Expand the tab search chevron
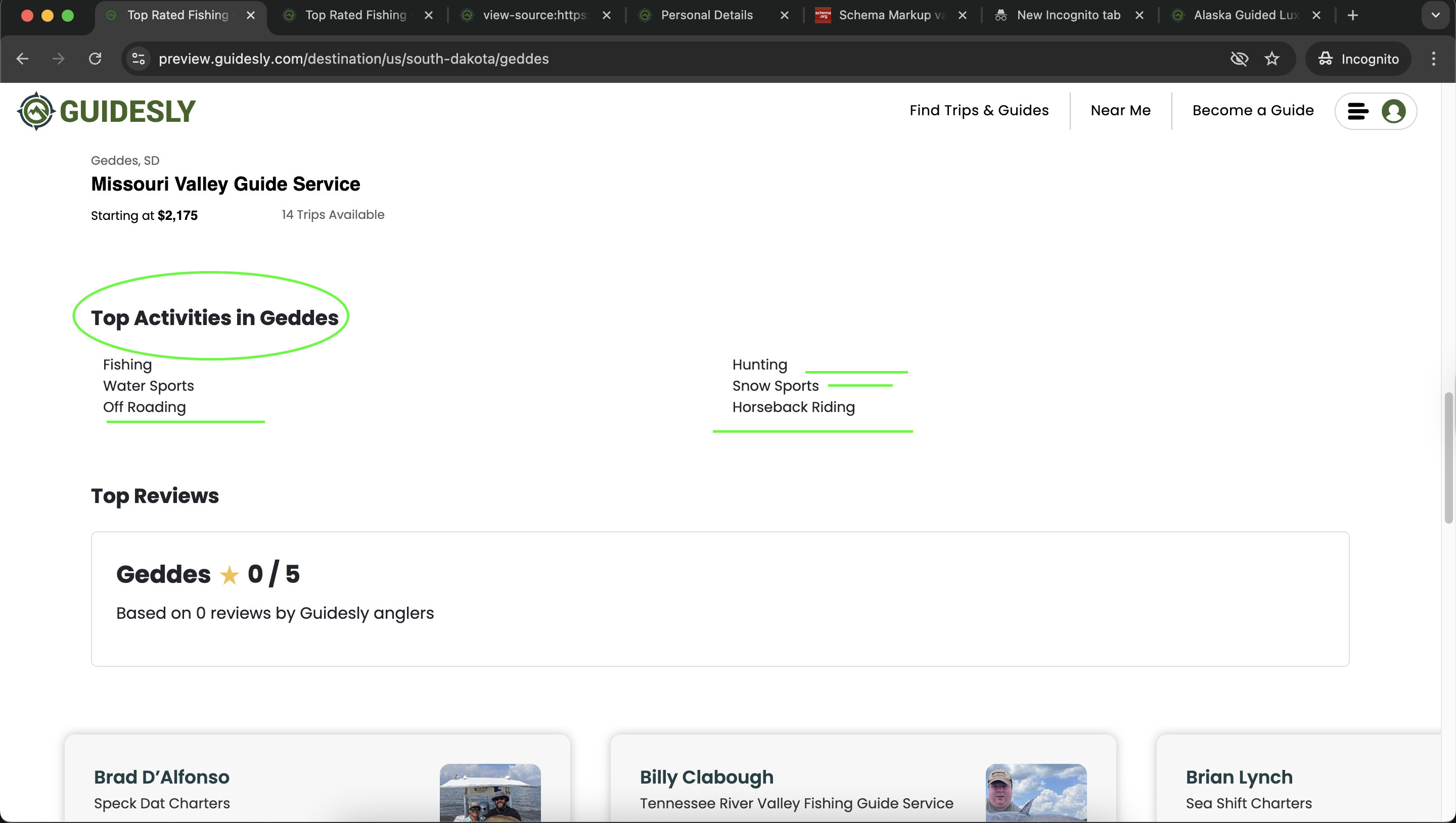 [1436, 15]
